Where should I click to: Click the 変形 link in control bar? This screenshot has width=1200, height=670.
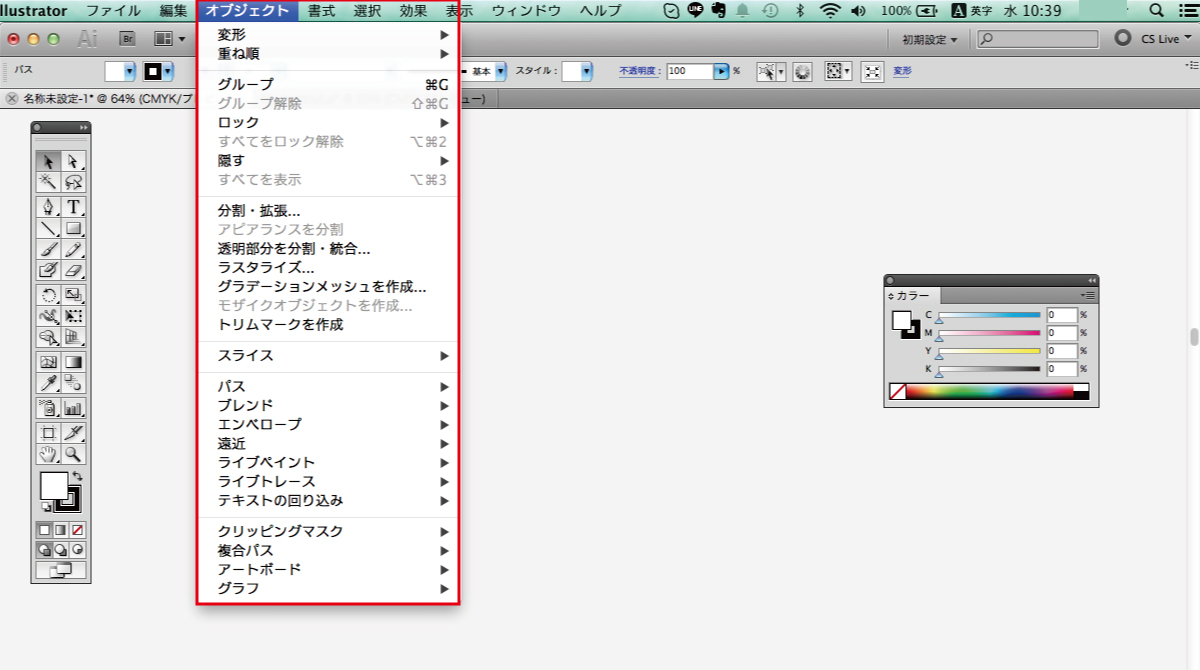(x=902, y=72)
